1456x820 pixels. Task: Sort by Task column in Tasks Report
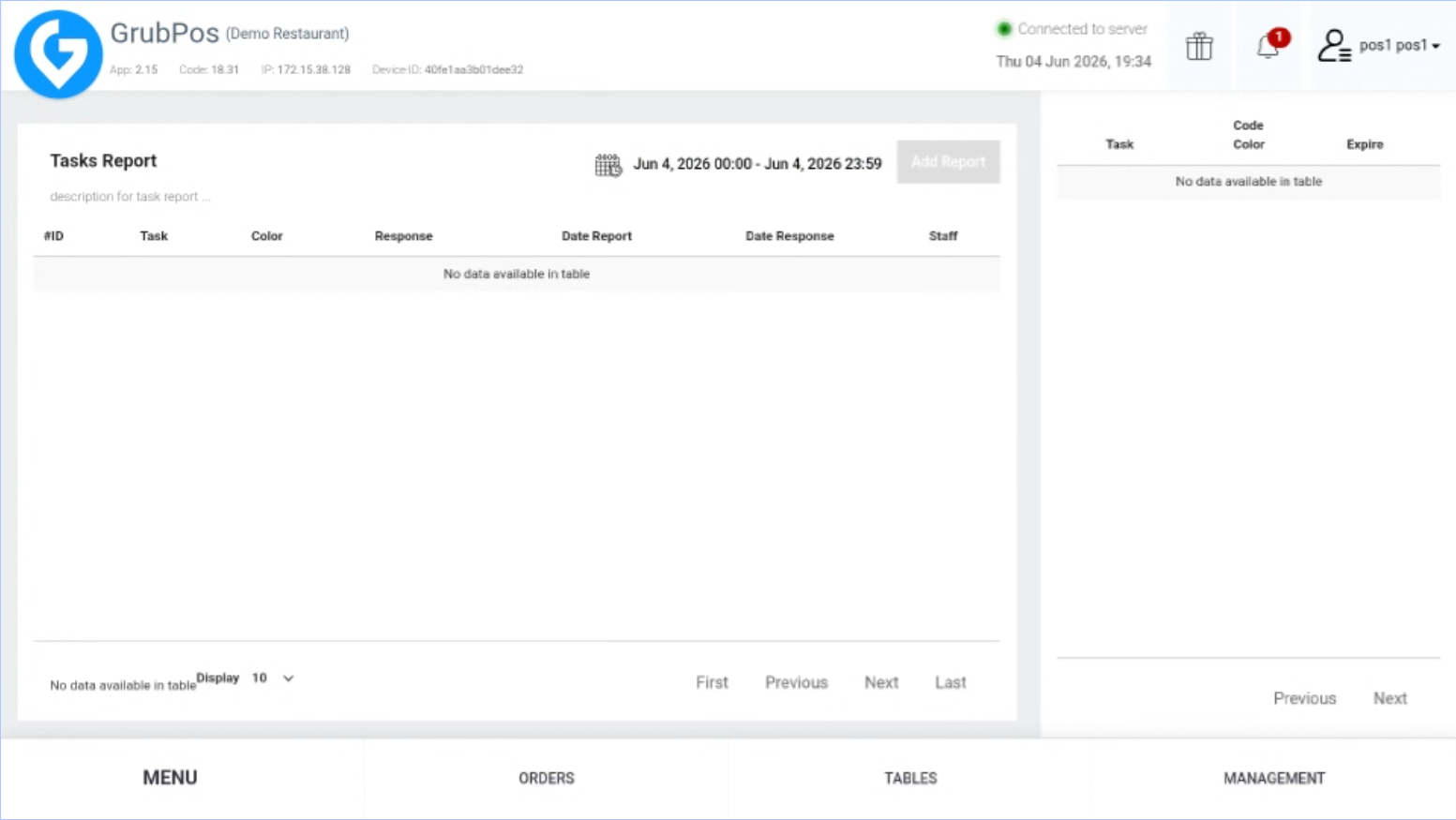[154, 236]
